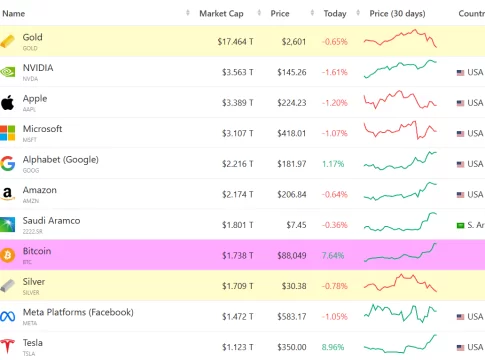Click the Gold bar icon

point(8,41)
